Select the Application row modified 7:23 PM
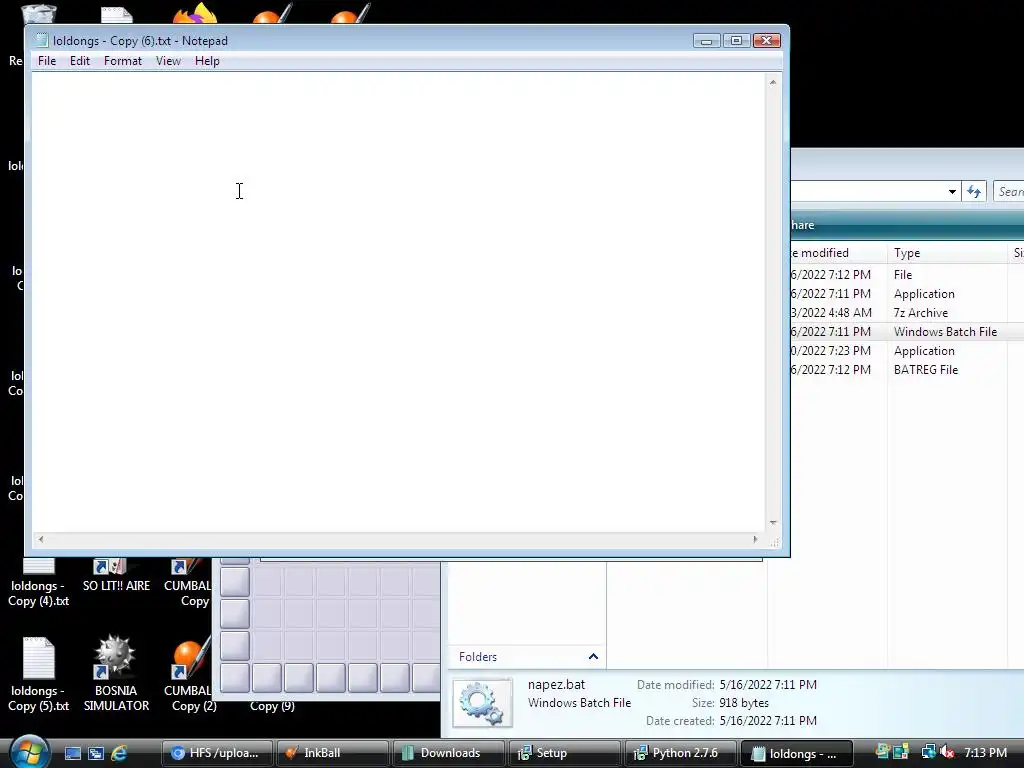 (907, 351)
